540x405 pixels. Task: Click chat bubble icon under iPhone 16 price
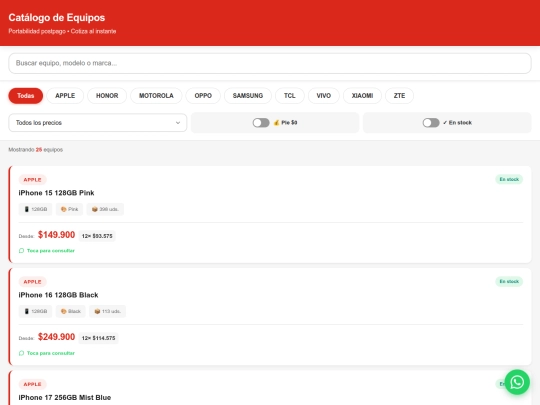(21, 353)
